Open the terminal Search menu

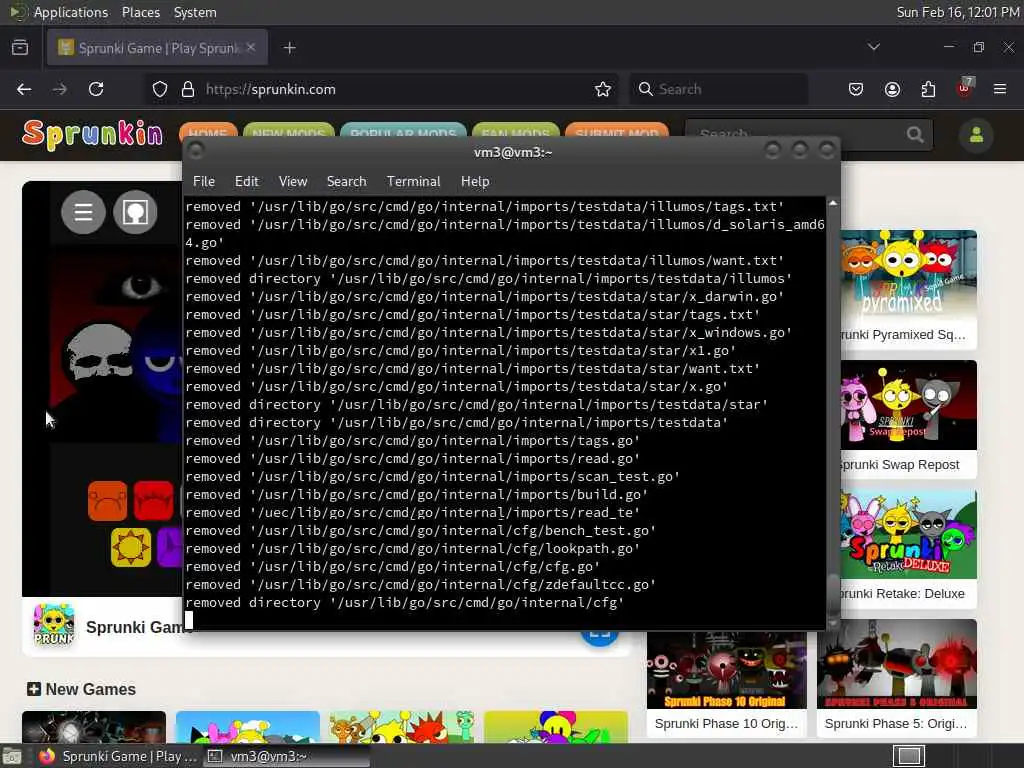346,182
